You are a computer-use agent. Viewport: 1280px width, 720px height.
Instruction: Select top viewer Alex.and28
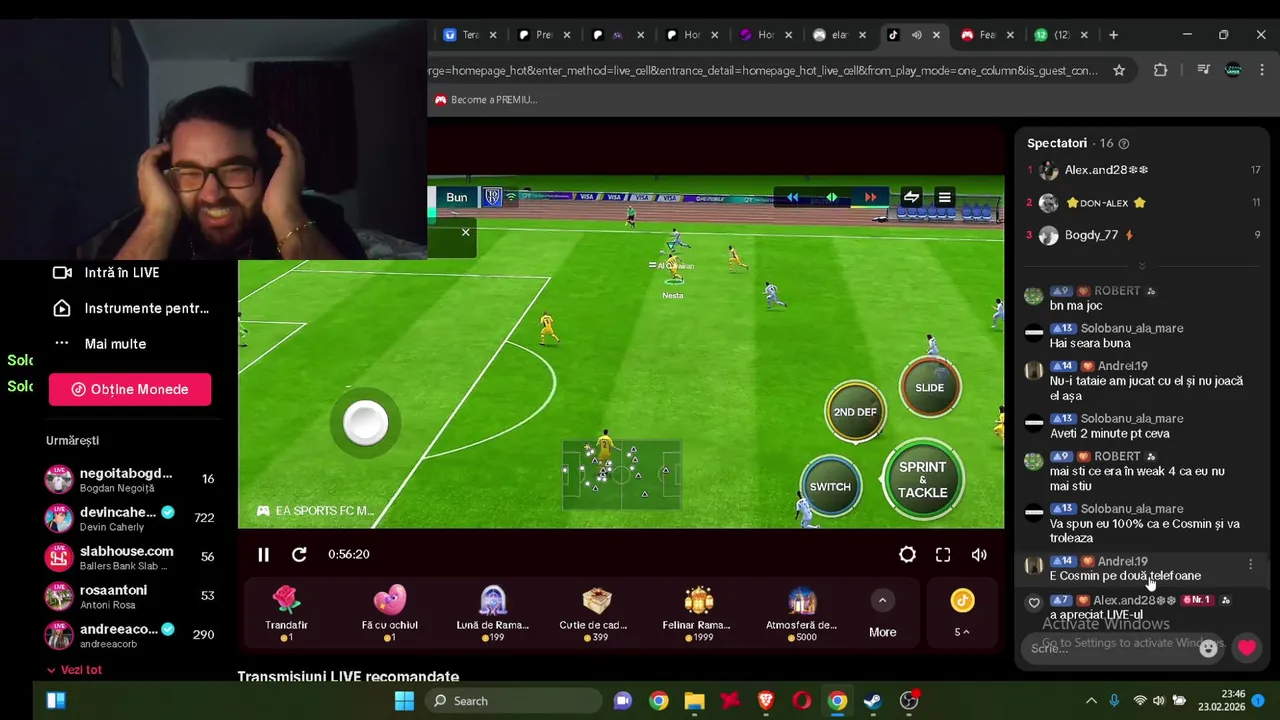[x=1143, y=170]
